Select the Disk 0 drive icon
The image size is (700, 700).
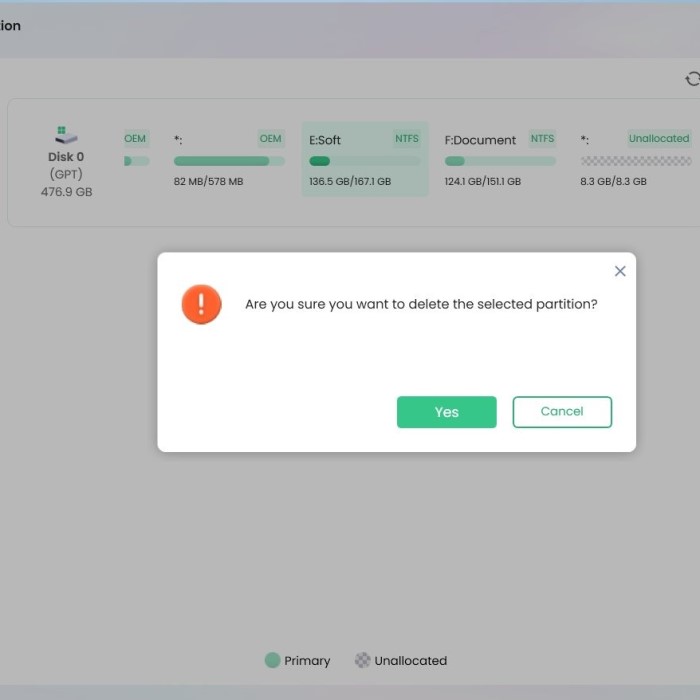tap(66, 135)
